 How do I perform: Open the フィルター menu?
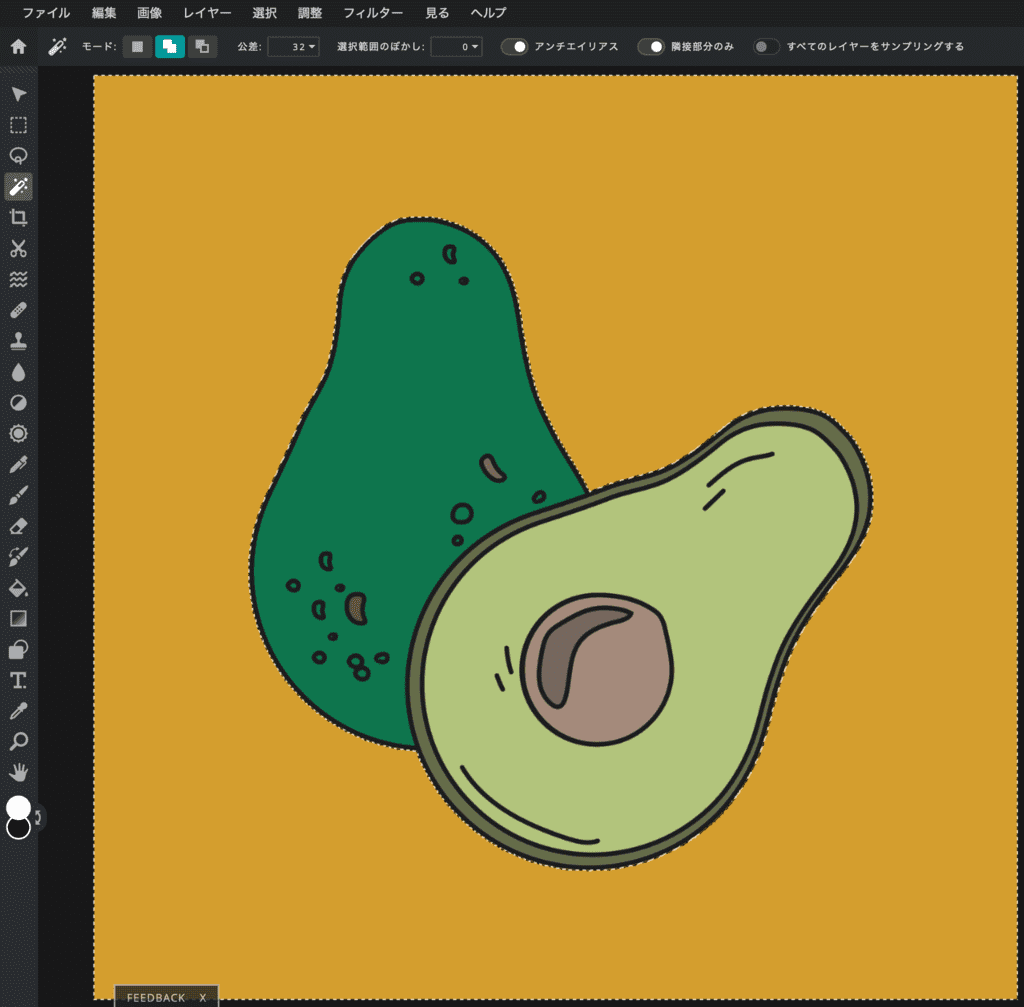click(x=373, y=14)
